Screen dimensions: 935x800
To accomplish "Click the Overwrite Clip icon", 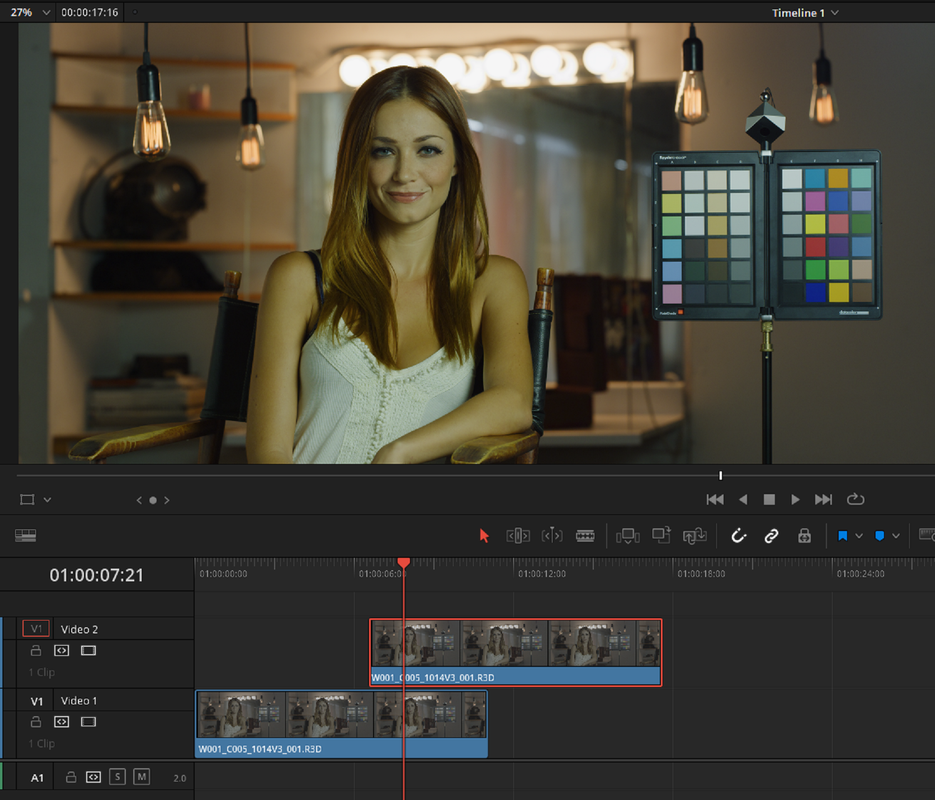I will (x=661, y=535).
